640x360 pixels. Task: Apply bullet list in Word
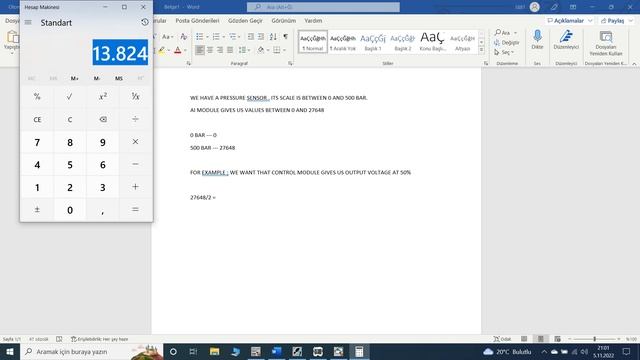click(200, 37)
